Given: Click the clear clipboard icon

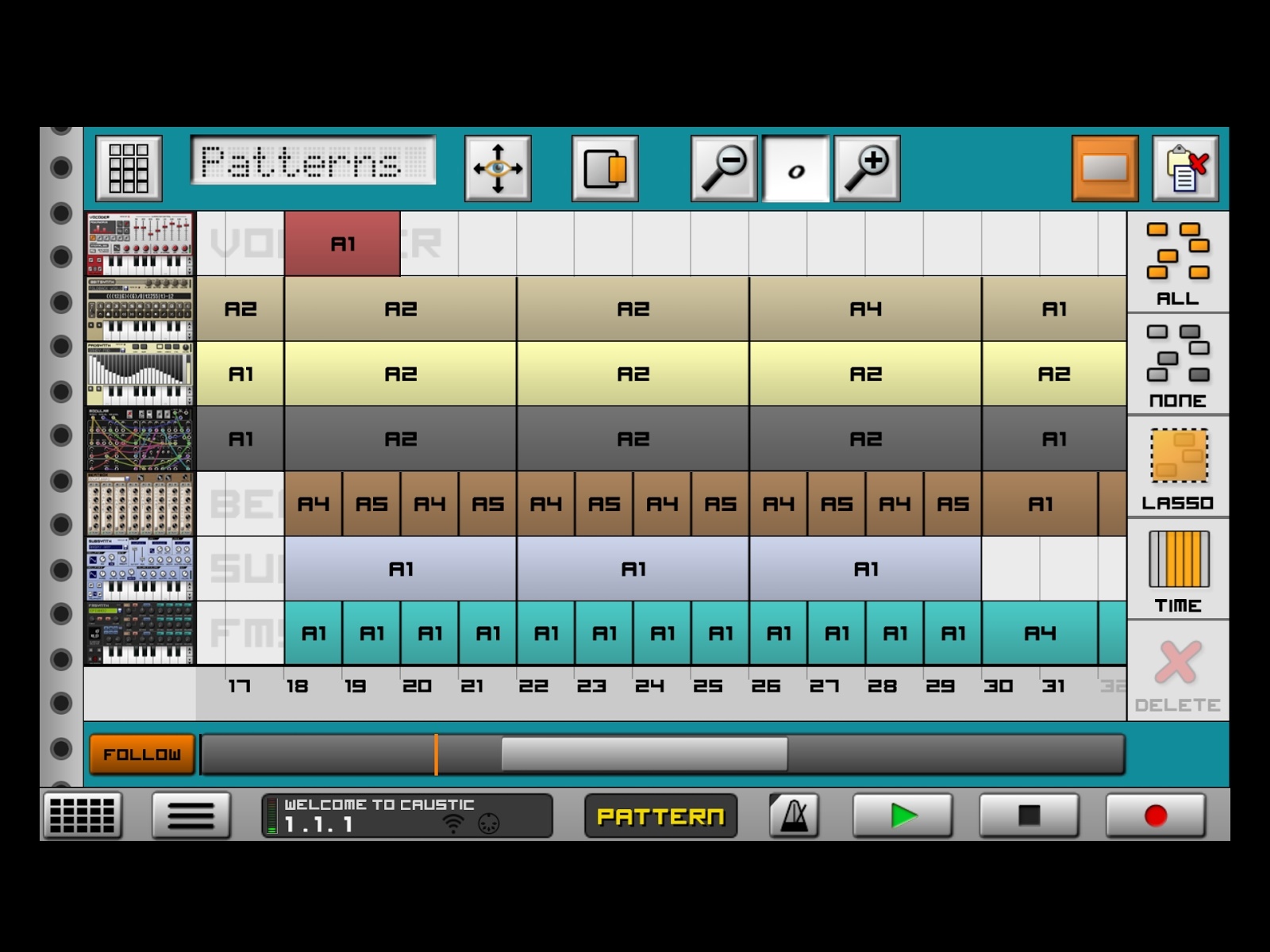Looking at the screenshot, I should [1185, 168].
